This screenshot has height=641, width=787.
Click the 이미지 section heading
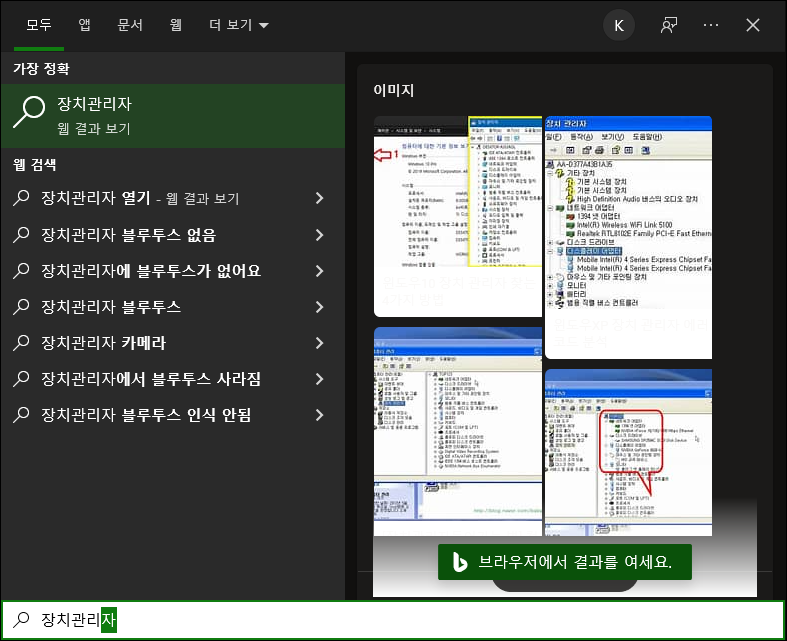[x=394, y=90]
